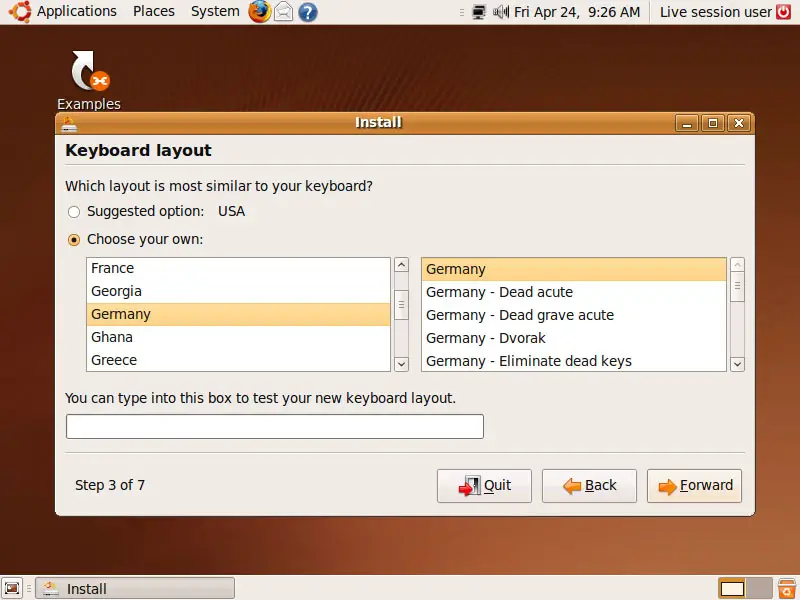Select Georgia in the country list
Viewport: 800px width, 600px height.
pos(238,291)
